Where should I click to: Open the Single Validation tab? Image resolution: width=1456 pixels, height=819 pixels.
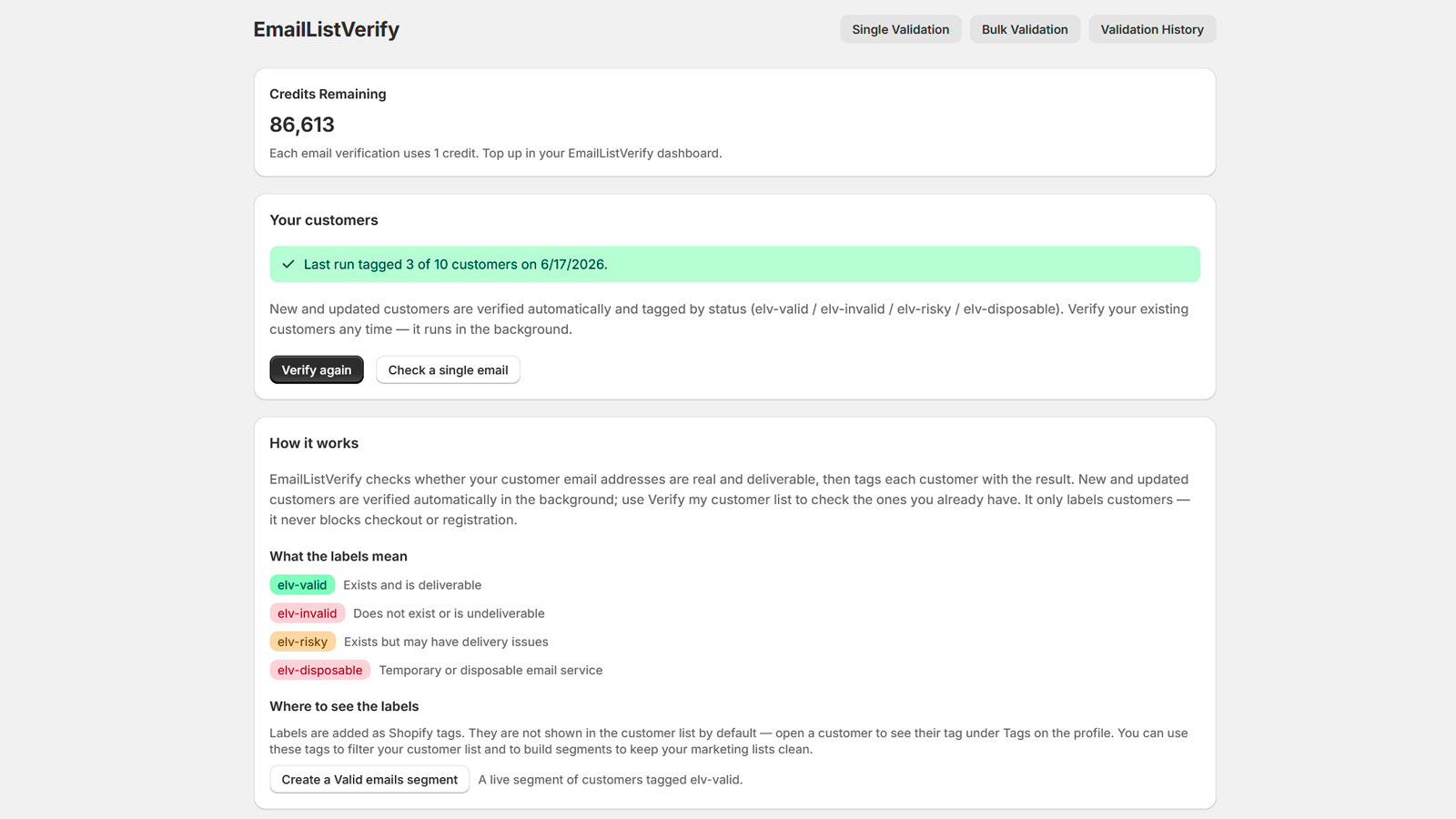tap(900, 29)
